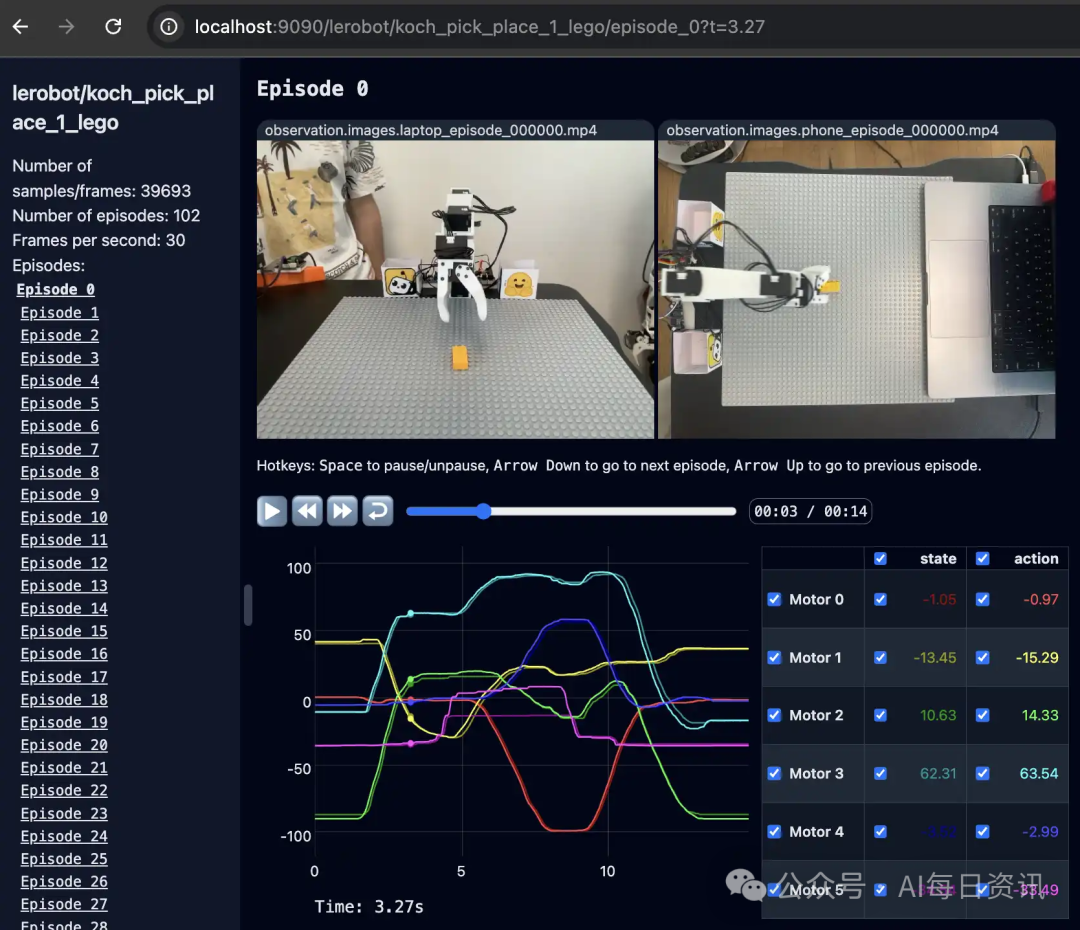Click the laptop camera video preview
The height and width of the screenshot is (930, 1080).
point(455,289)
